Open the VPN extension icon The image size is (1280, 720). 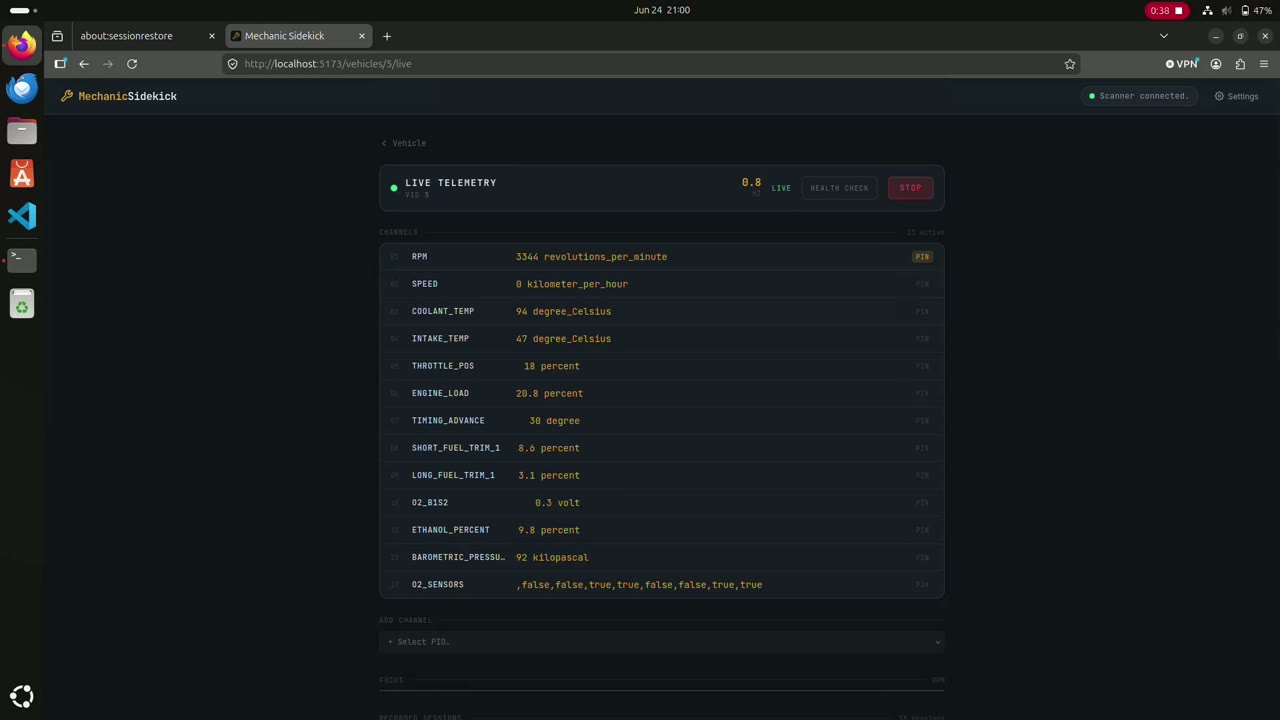point(1182,64)
